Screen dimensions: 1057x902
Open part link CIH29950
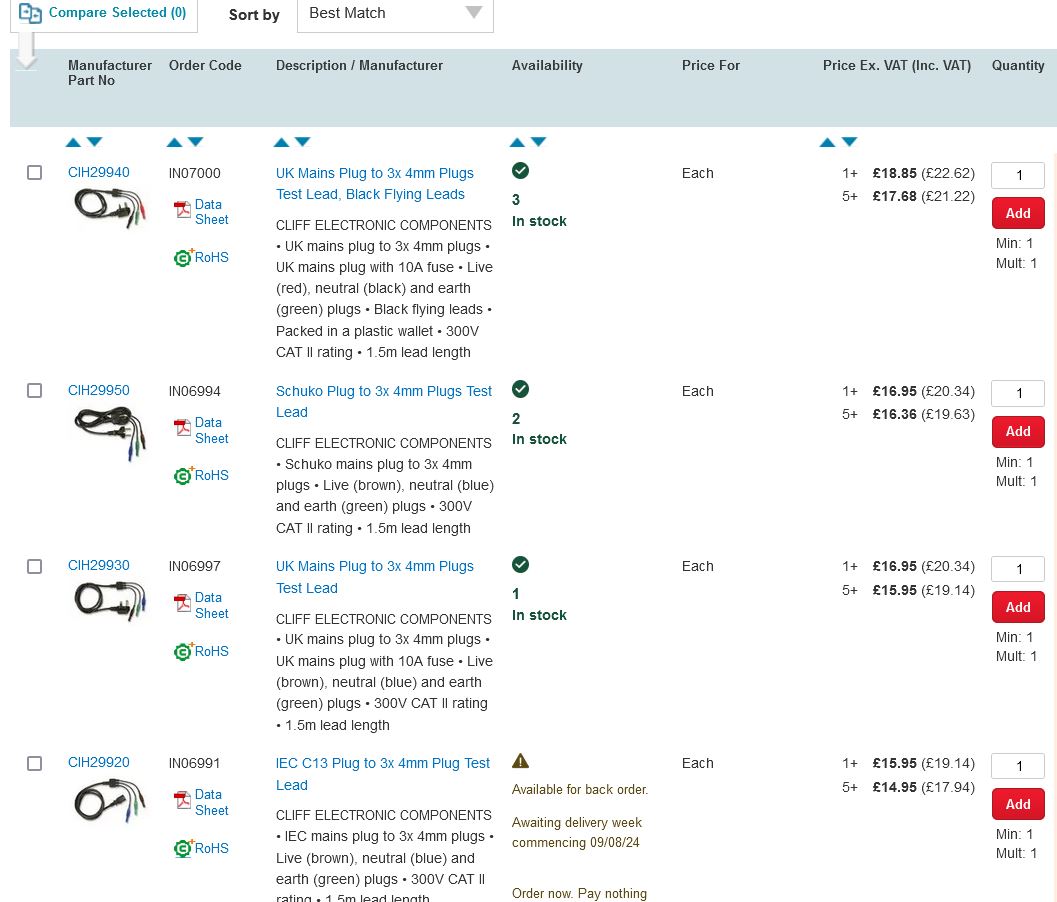(98, 390)
